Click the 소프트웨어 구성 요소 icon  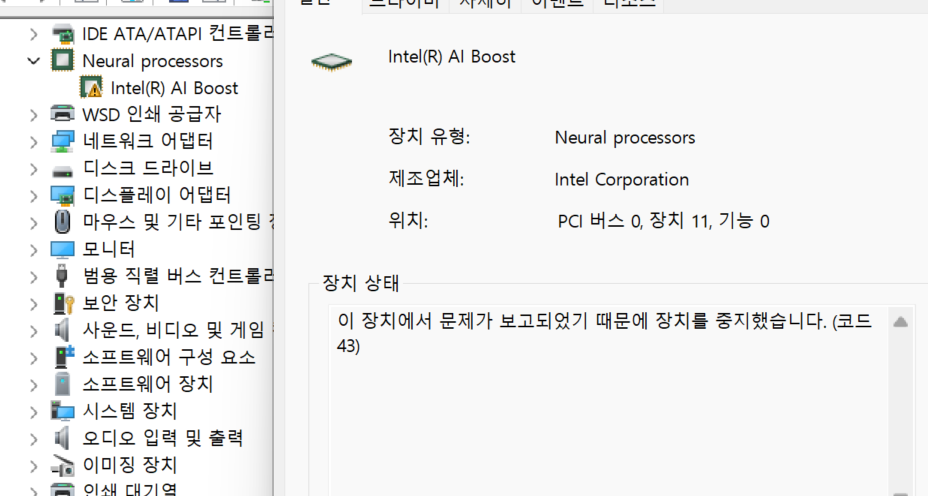coord(64,357)
